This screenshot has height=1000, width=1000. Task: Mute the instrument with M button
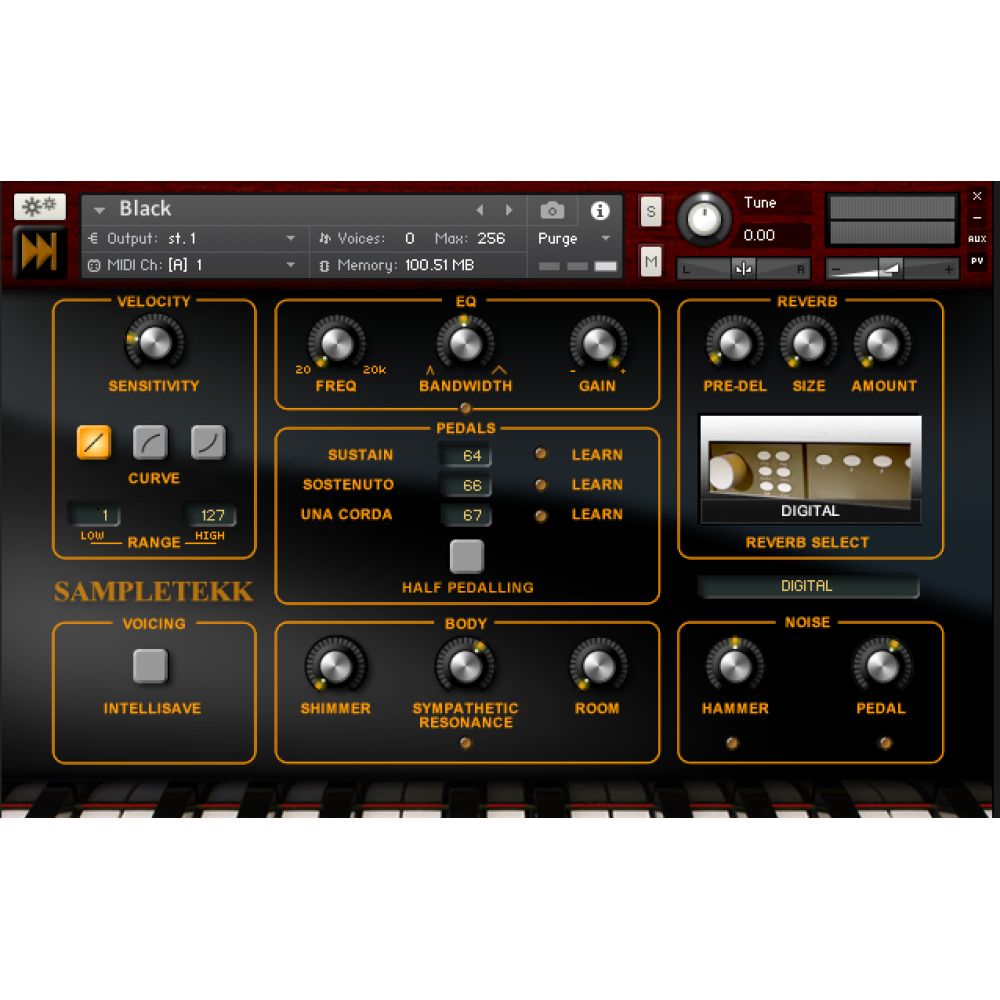(x=651, y=261)
